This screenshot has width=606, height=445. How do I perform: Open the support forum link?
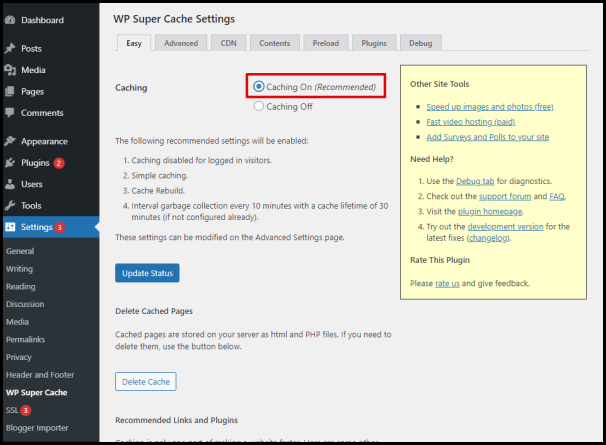pos(505,196)
